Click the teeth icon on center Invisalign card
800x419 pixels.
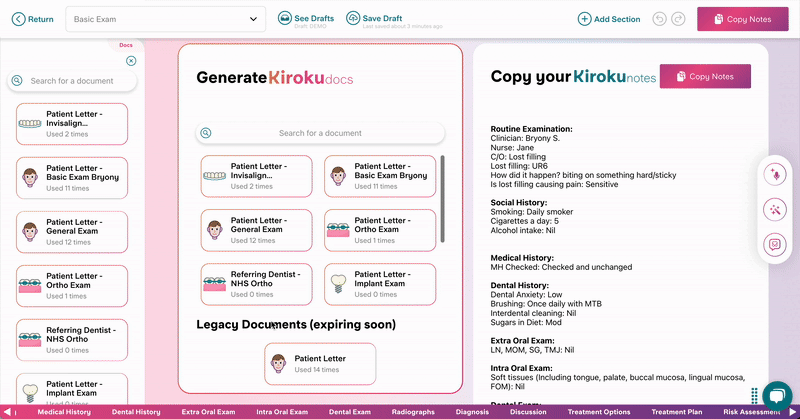(x=214, y=176)
